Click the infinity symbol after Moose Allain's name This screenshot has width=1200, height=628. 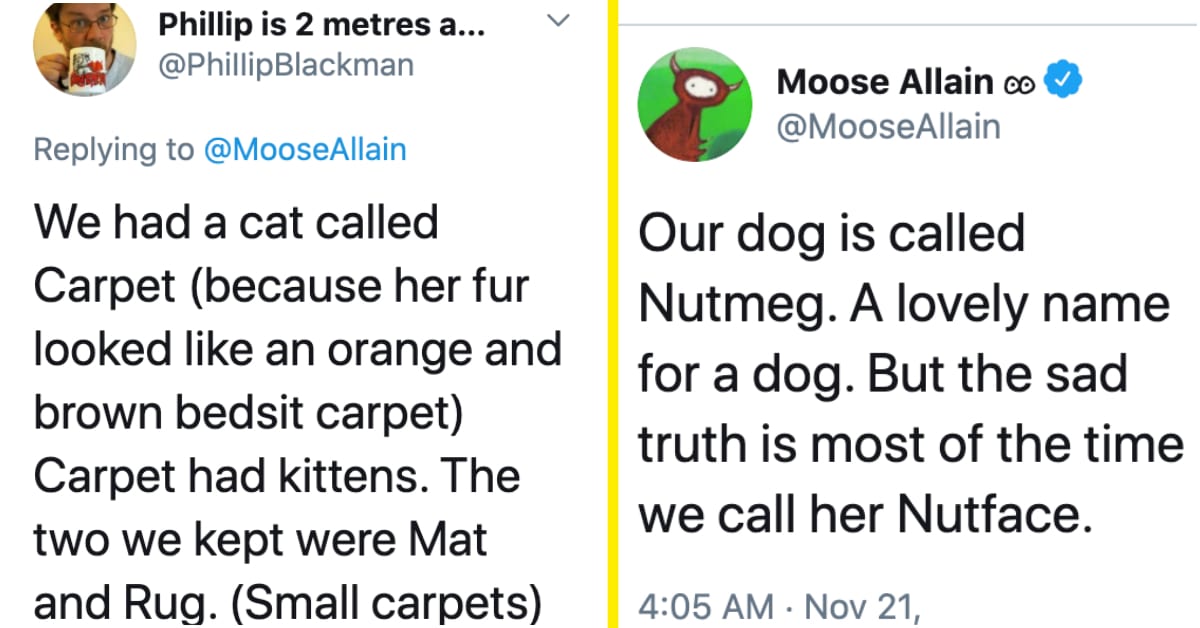click(1020, 82)
